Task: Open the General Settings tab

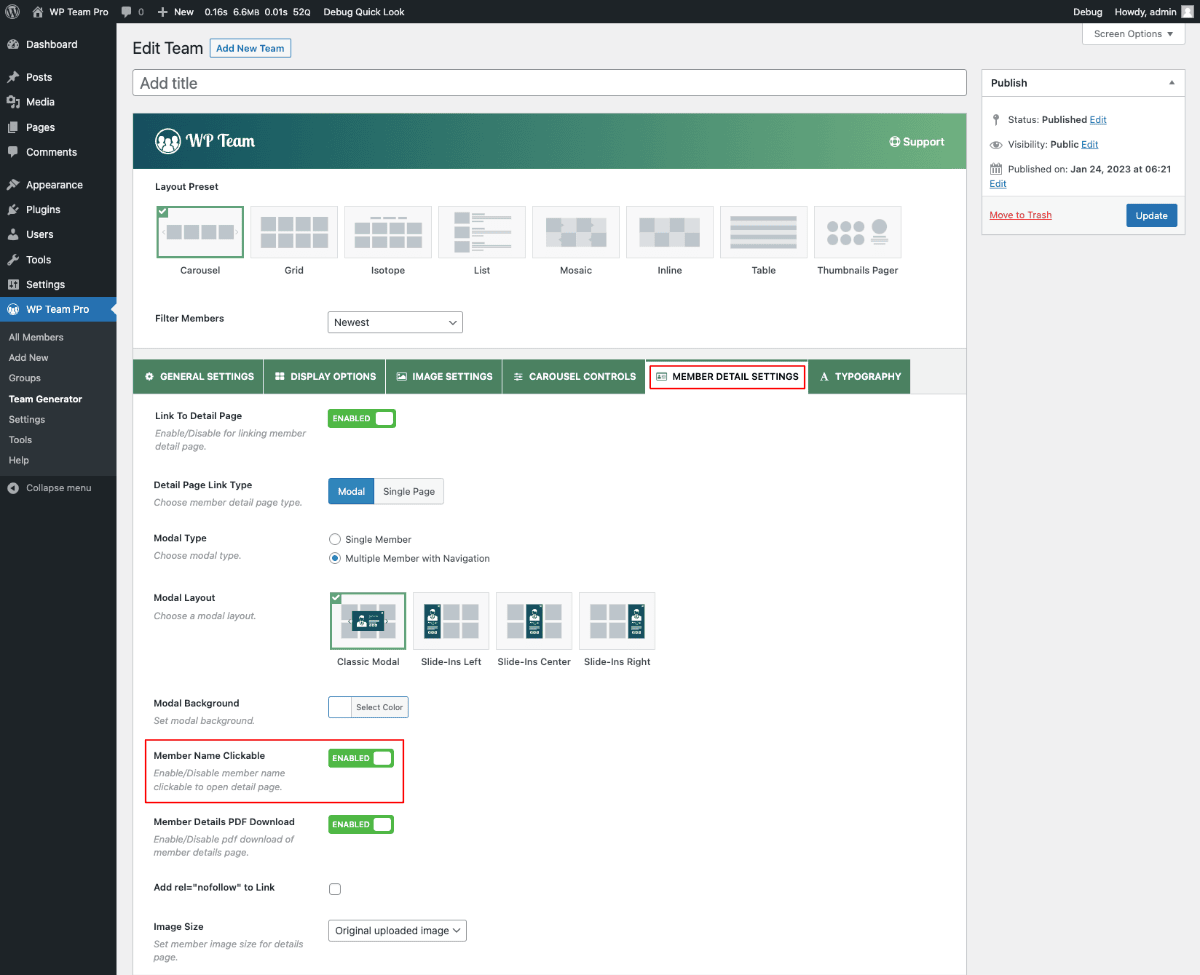Action: pos(199,376)
